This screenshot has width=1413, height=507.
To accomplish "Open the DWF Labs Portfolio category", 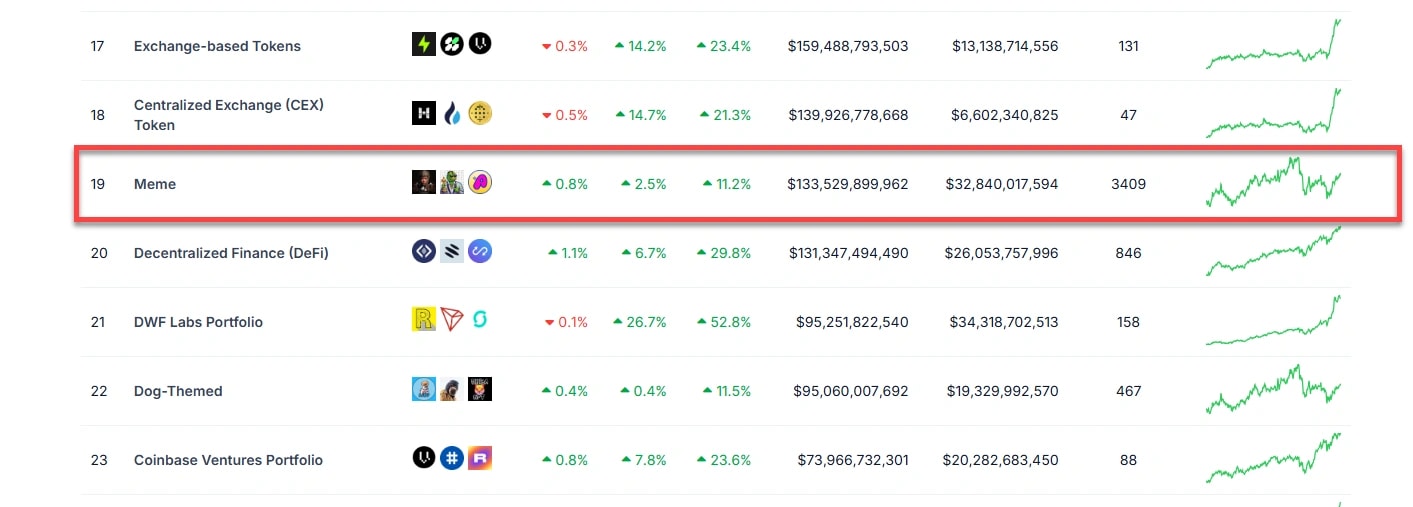I will point(198,322).
